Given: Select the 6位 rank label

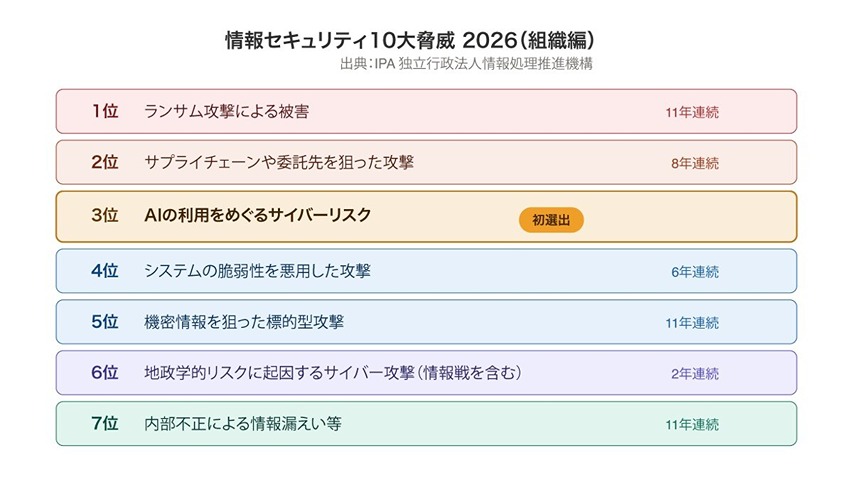Looking at the screenshot, I should 105,372.
